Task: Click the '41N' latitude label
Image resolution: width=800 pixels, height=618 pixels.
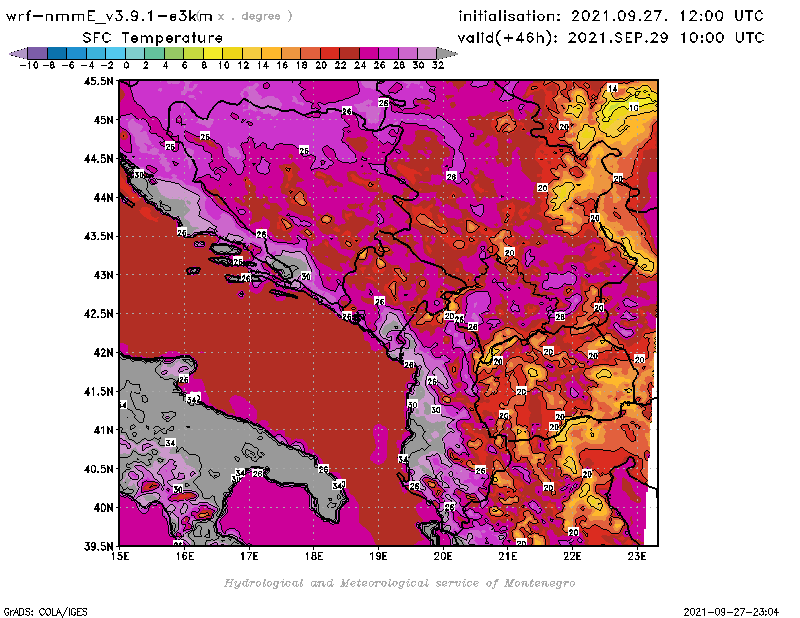Action: pyautogui.click(x=104, y=430)
